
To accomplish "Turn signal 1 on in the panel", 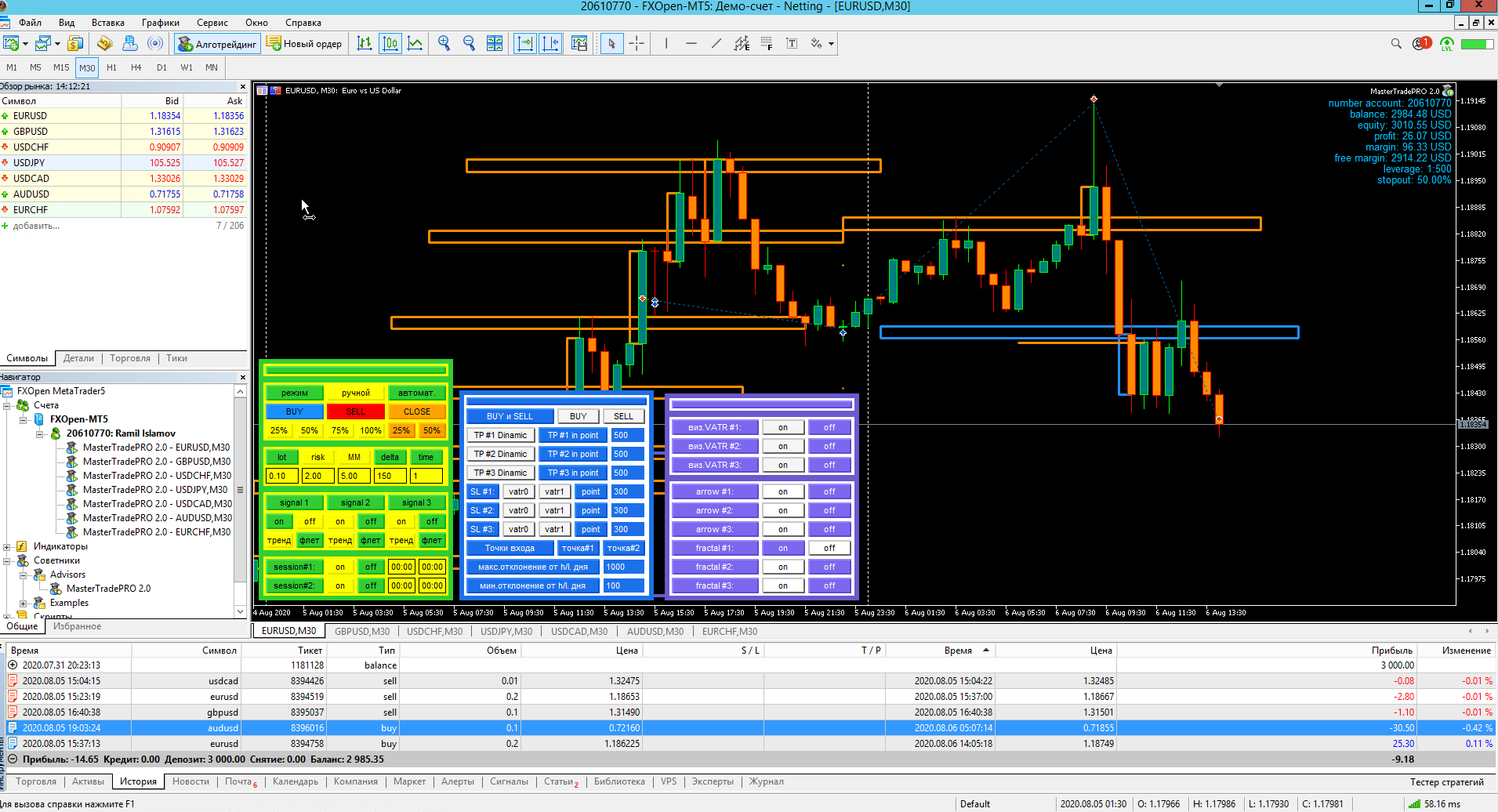I will [279, 521].
